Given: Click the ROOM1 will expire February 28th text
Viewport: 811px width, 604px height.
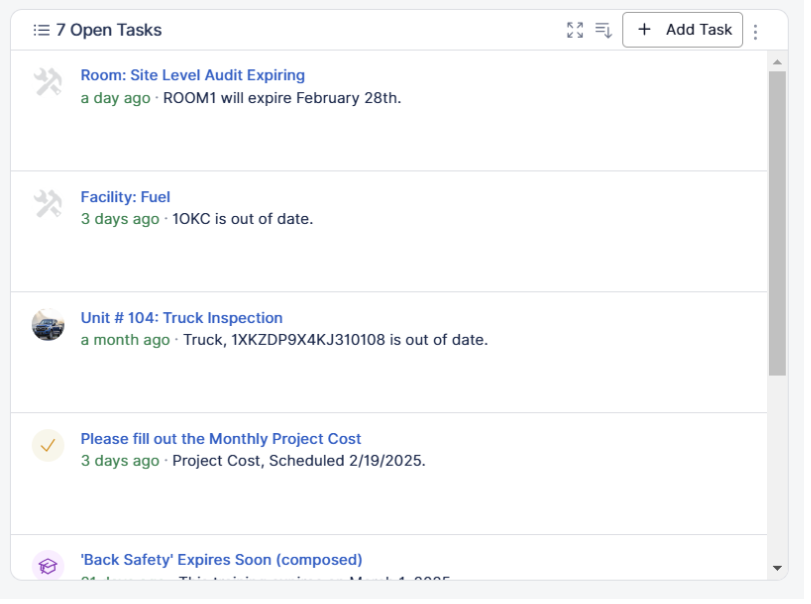Looking at the screenshot, I should (x=282, y=98).
